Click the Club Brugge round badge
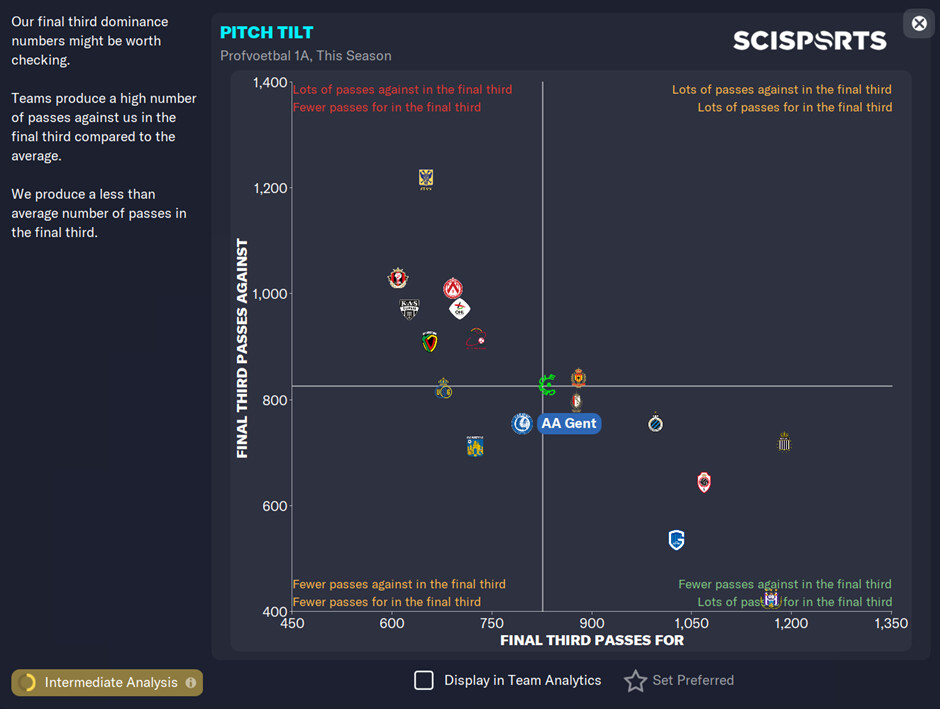The width and height of the screenshot is (940, 709). click(x=655, y=423)
